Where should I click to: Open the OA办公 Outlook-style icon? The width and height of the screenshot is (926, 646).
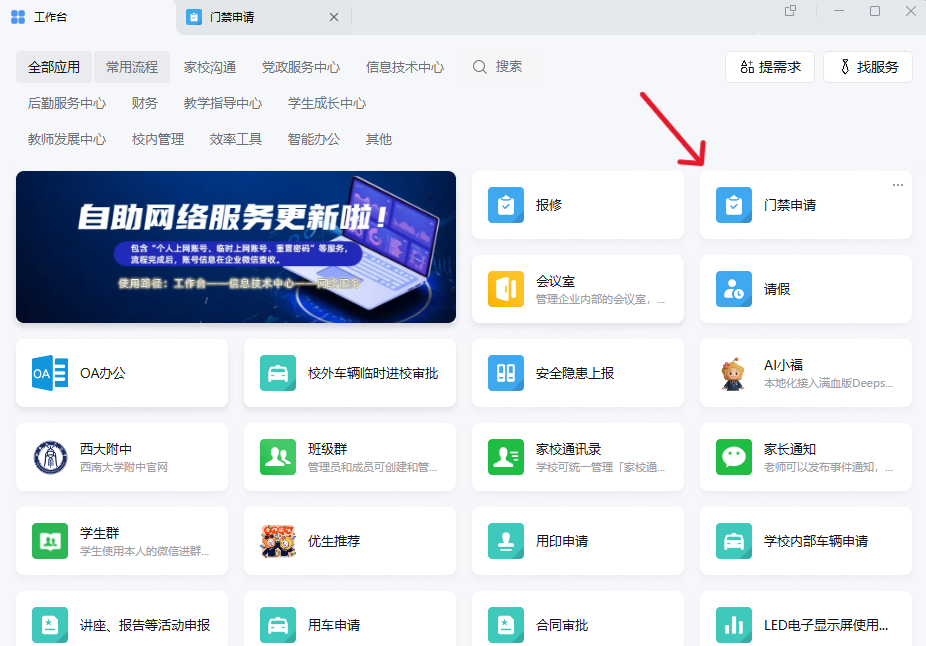coord(50,373)
